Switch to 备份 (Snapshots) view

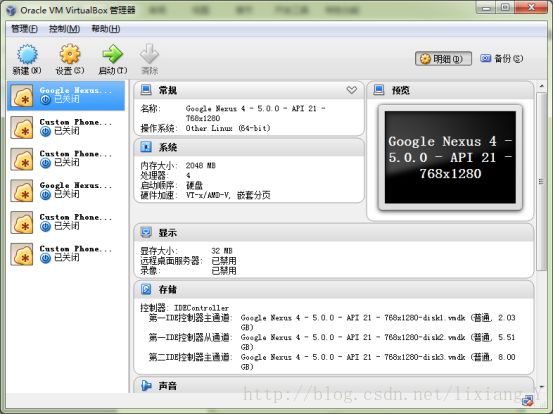501,59
